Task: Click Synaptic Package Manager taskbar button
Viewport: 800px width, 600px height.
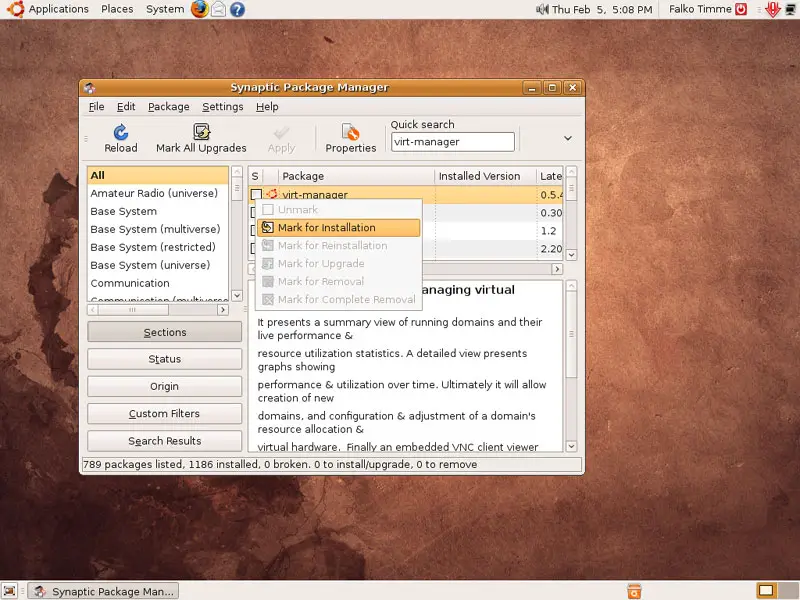Action: [x=103, y=591]
